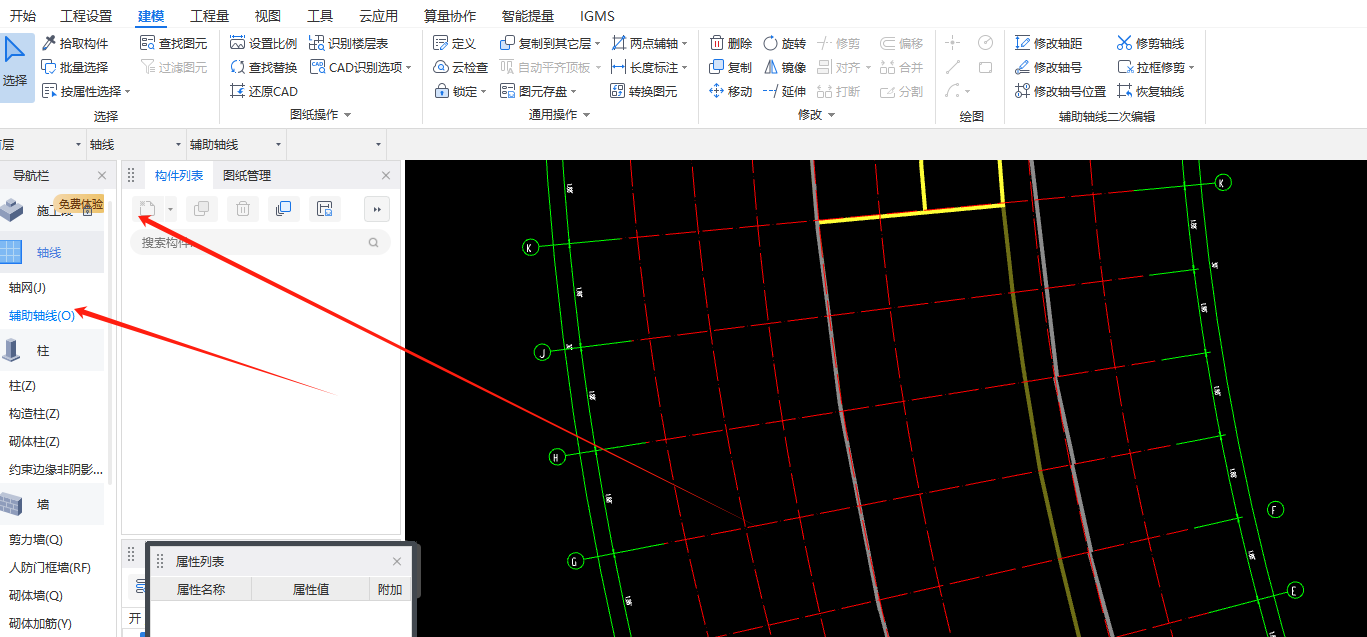Open the new component dropdown arrow

[x=171, y=209]
